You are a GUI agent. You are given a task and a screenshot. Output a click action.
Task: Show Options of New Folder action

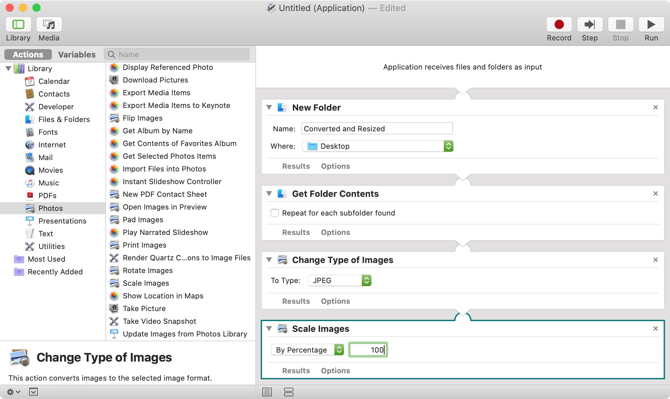click(335, 166)
